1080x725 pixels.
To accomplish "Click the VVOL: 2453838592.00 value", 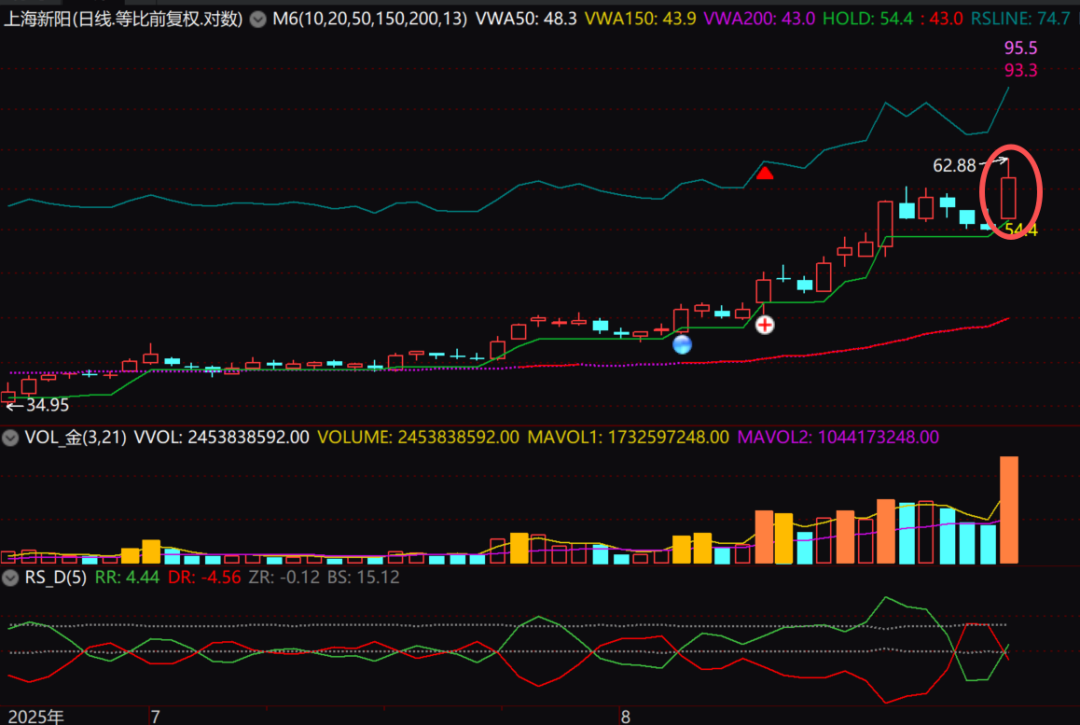I will [221, 437].
